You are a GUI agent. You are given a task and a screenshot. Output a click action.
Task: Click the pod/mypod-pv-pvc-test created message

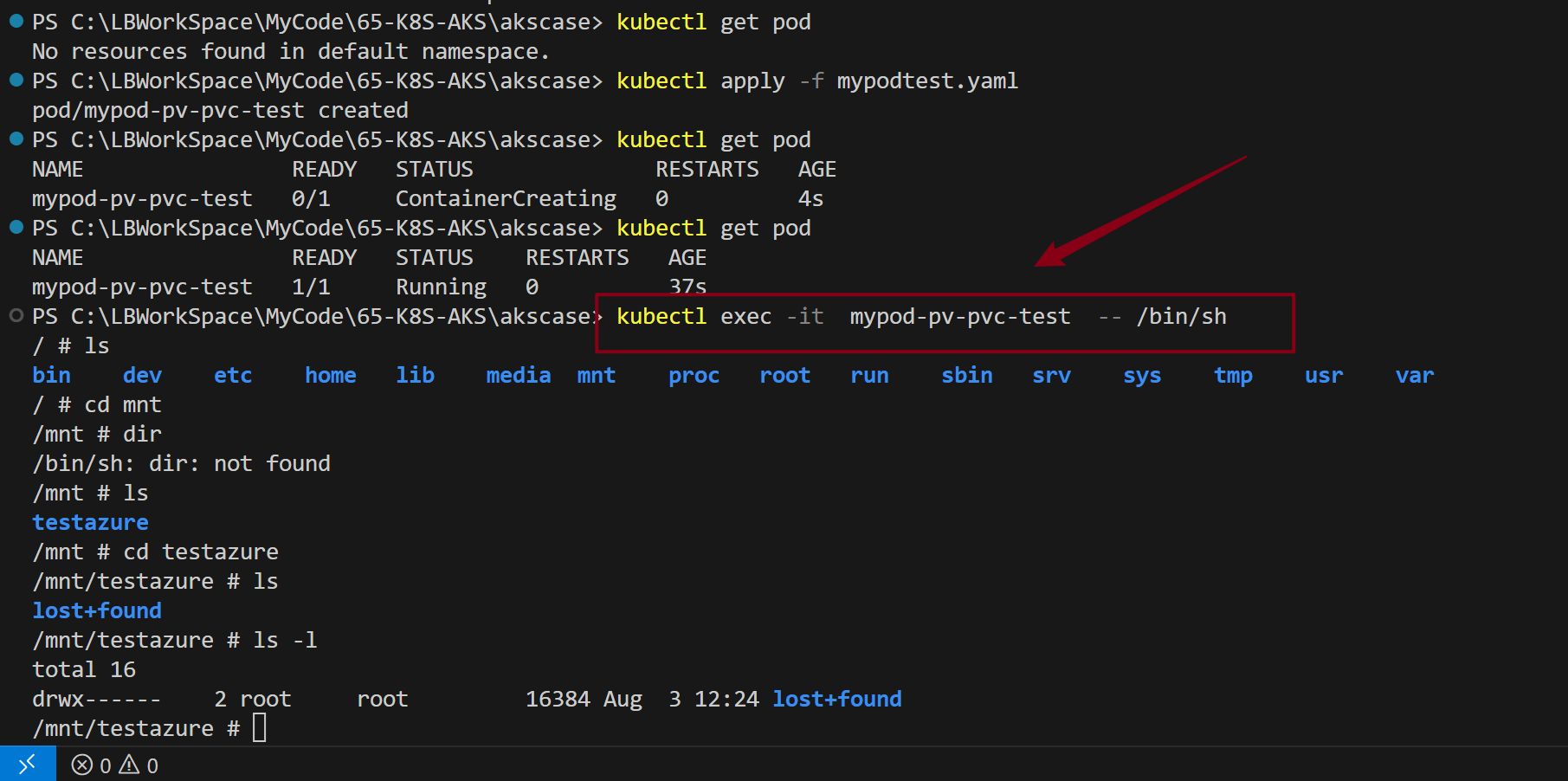(x=220, y=110)
